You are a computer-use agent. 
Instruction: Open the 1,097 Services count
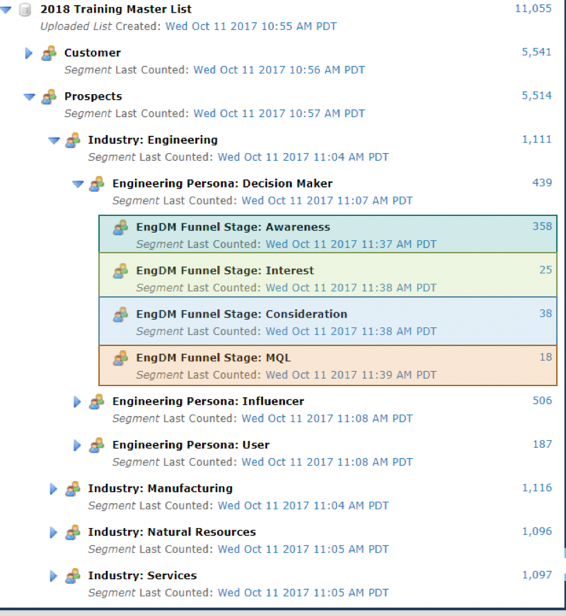[x=537, y=575]
